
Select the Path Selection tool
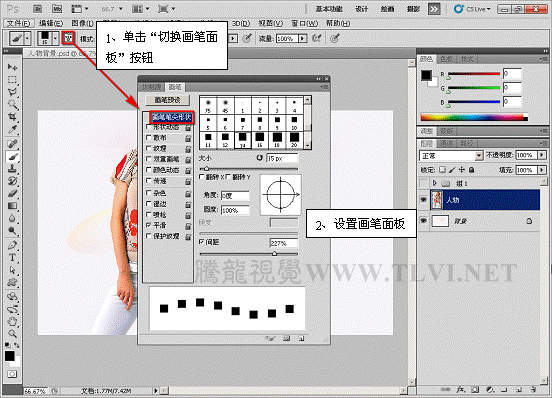(12, 270)
